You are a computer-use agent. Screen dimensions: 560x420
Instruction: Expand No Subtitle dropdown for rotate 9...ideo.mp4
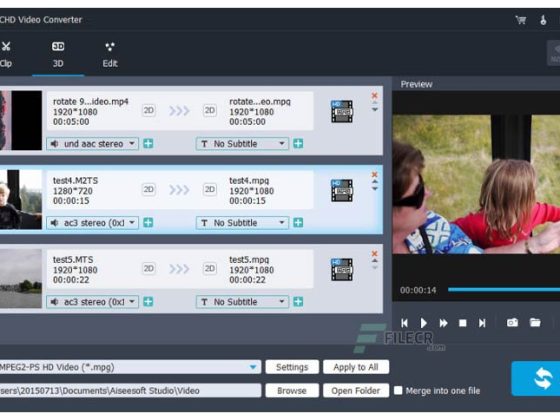pos(242,144)
